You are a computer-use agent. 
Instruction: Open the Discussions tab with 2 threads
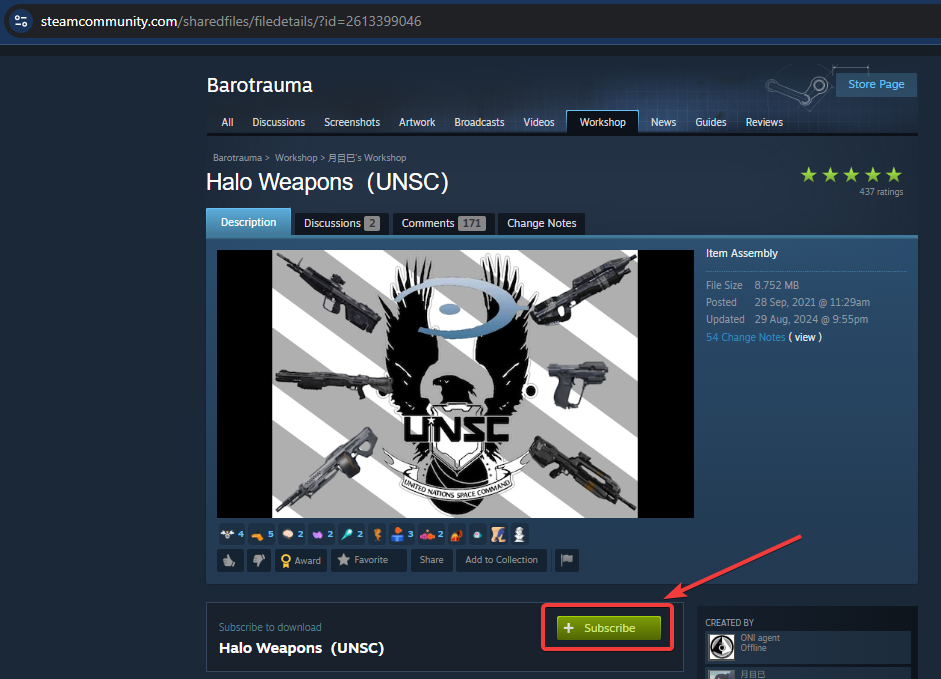pyautogui.click(x=341, y=223)
